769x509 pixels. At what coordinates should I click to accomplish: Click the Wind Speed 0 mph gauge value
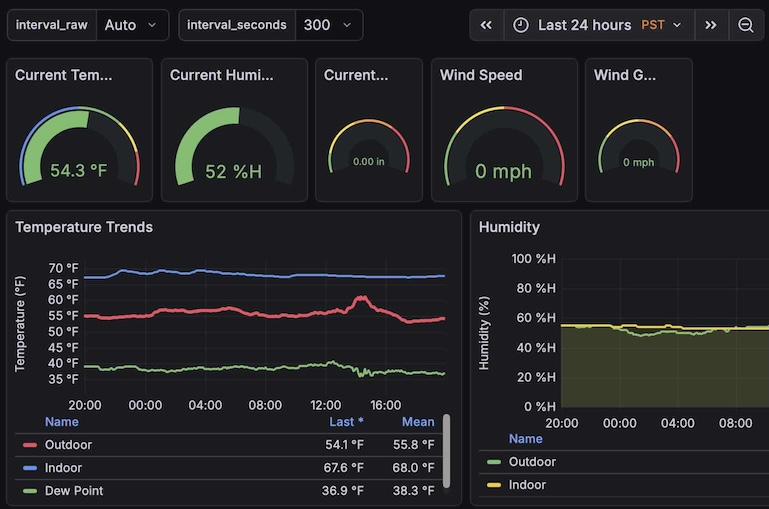tap(503, 171)
